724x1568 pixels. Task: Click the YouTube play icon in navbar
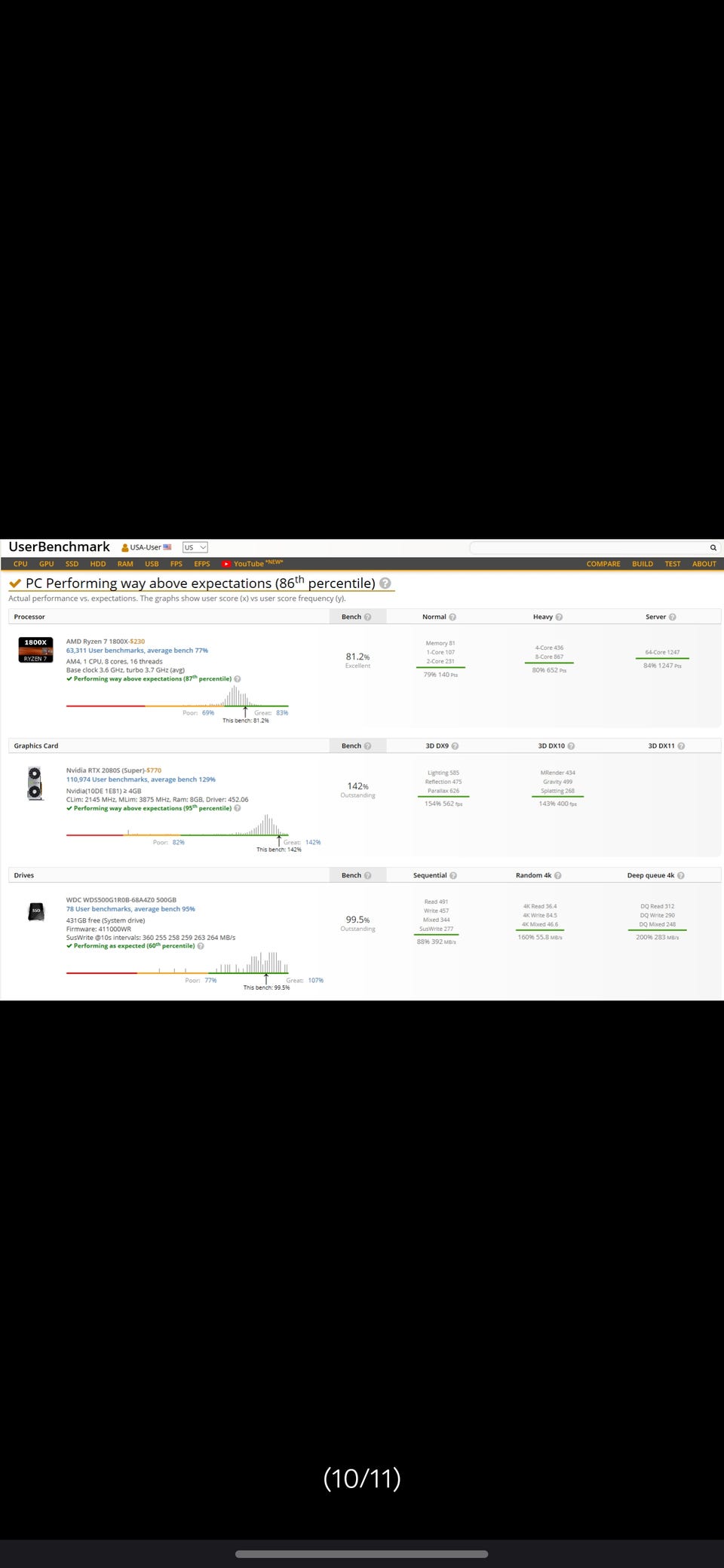click(226, 564)
